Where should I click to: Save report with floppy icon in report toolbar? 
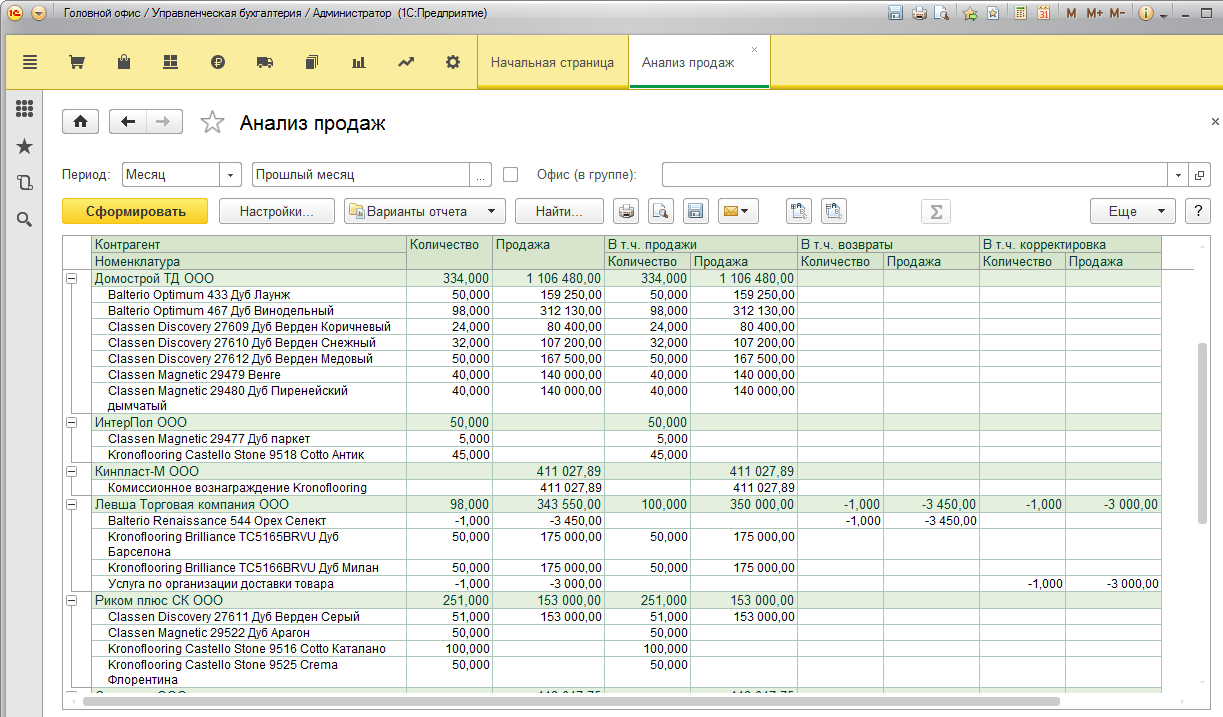[x=696, y=211]
